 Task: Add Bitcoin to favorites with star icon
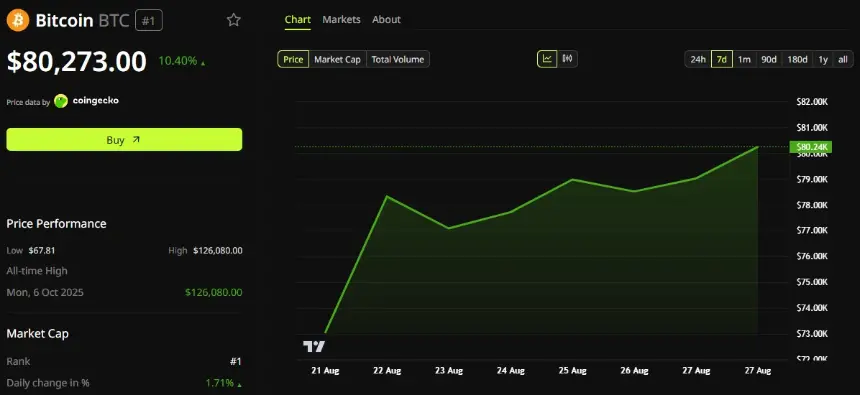(x=234, y=20)
